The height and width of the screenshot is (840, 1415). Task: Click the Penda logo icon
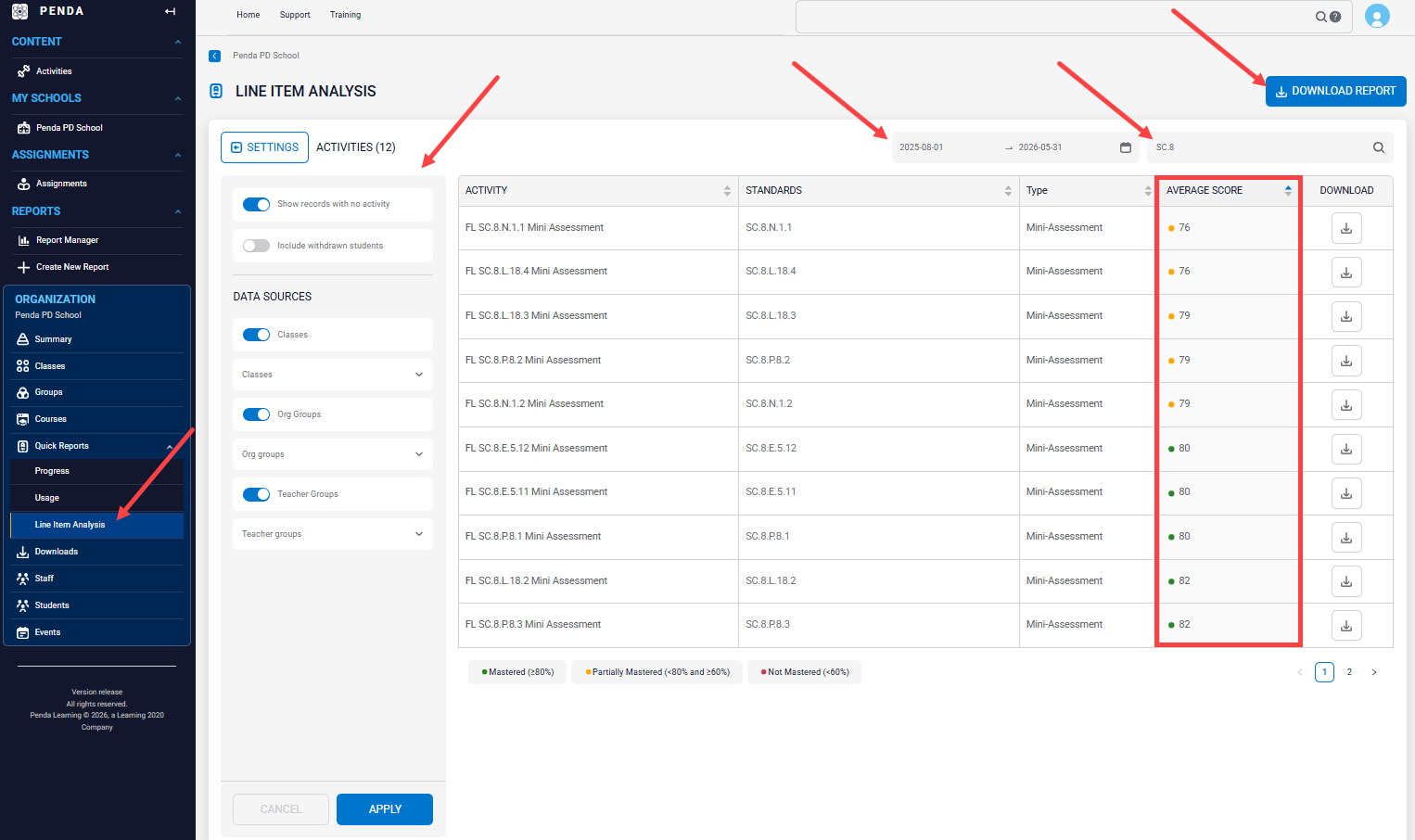point(20,11)
